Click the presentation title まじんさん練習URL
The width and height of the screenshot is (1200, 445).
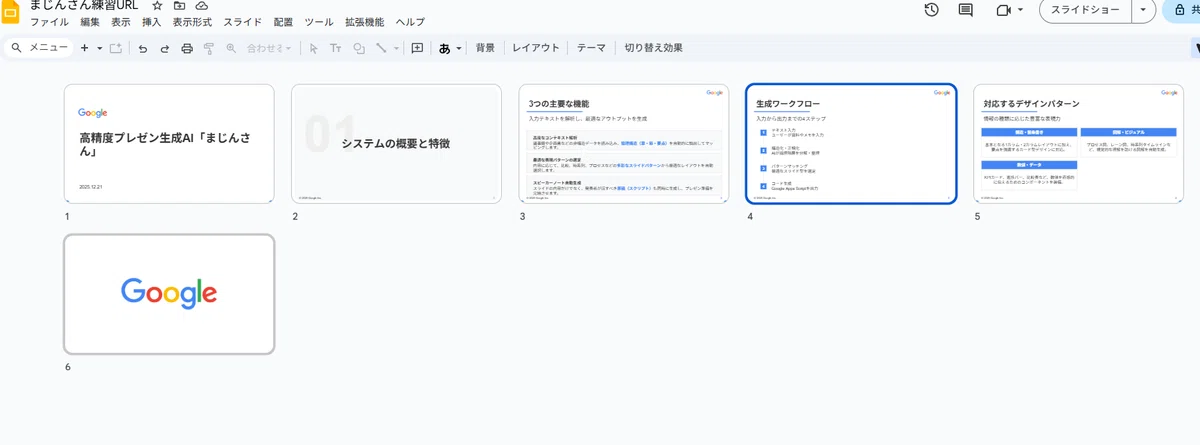86,6
